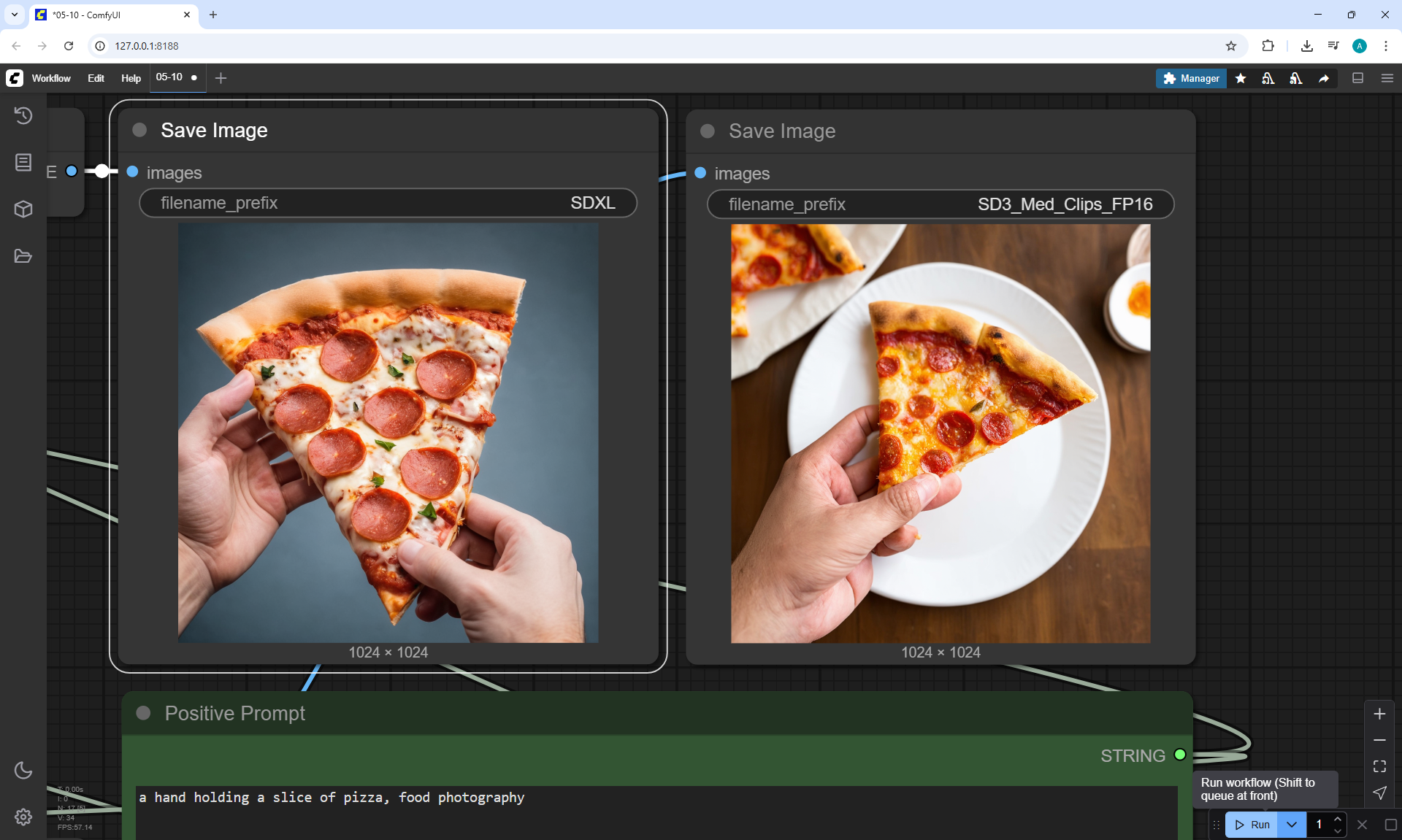
Task: Click the zoom in plus icon
Action: tap(1379, 714)
